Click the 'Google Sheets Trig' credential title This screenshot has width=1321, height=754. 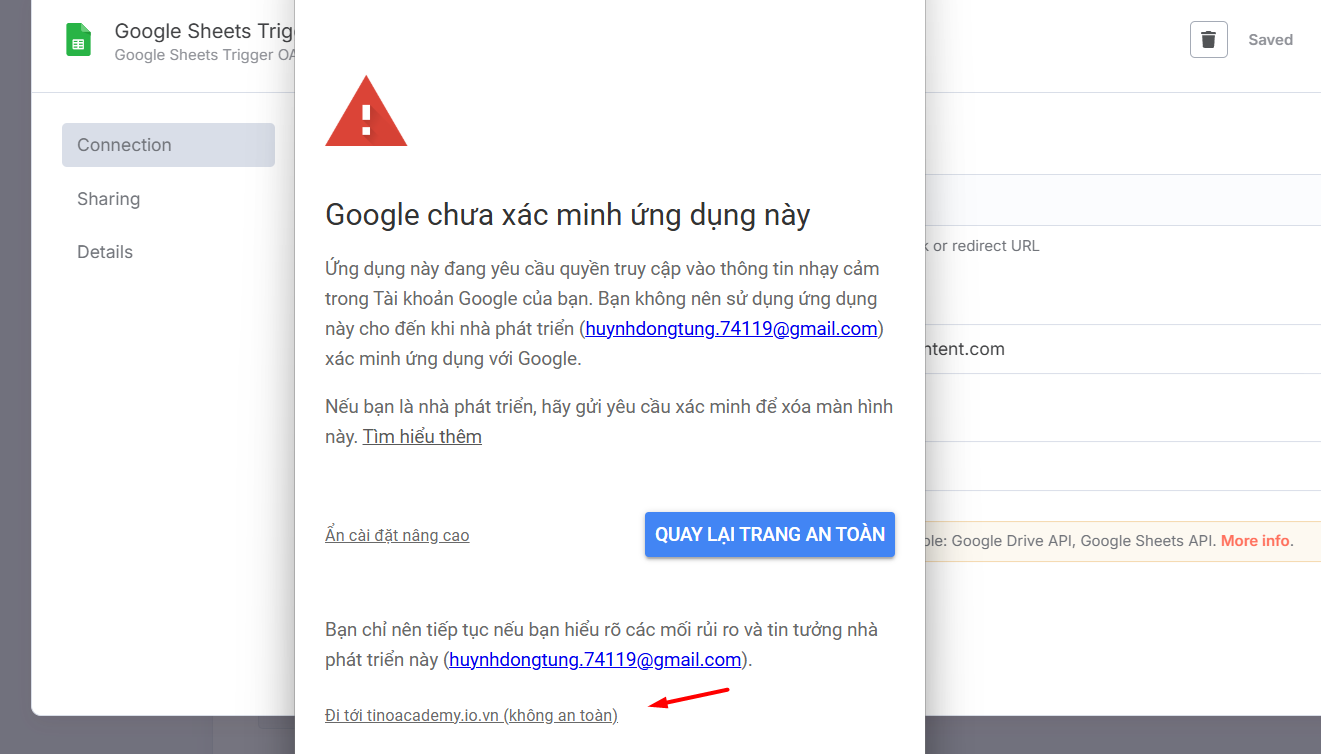[205, 31]
